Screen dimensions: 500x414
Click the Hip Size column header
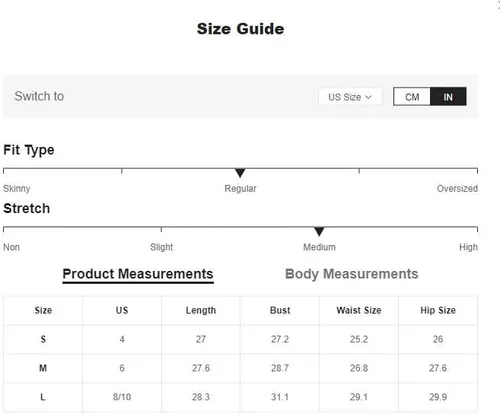[438, 310]
